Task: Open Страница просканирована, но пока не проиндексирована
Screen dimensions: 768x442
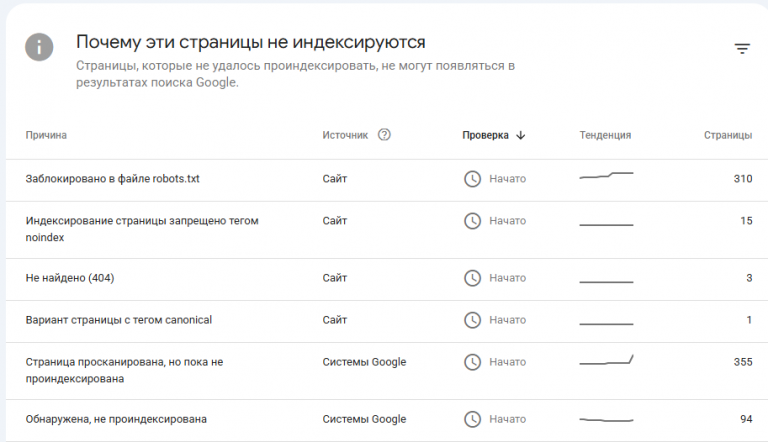Action: 124,370
